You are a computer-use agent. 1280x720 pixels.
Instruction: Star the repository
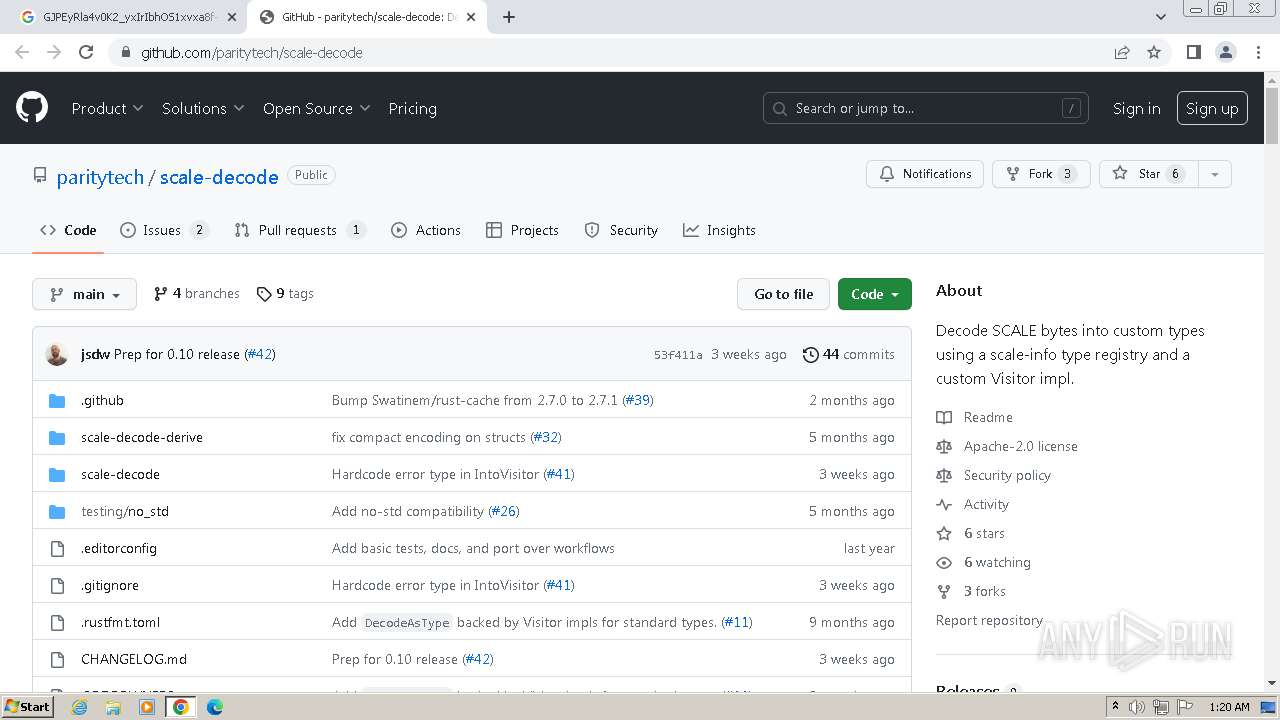1148,174
